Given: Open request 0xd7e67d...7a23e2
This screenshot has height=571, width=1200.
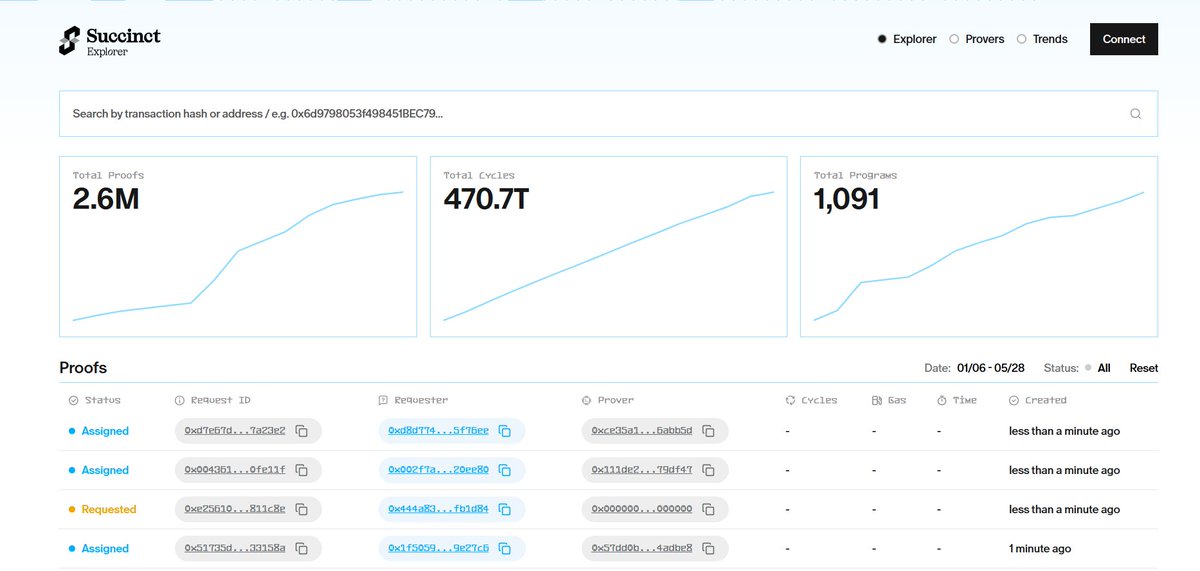Looking at the screenshot, I should (235, 431).
